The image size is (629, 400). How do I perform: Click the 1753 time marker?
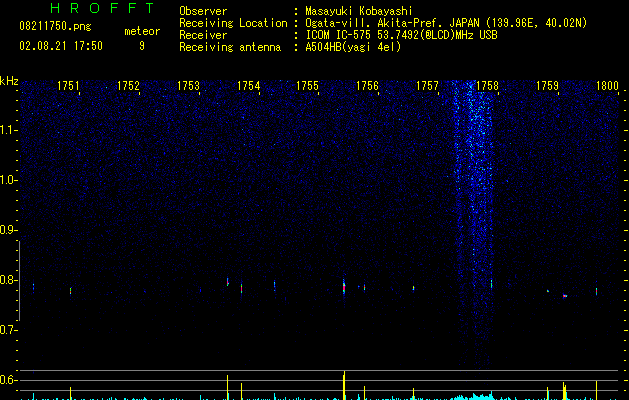[x=188, y=86]
